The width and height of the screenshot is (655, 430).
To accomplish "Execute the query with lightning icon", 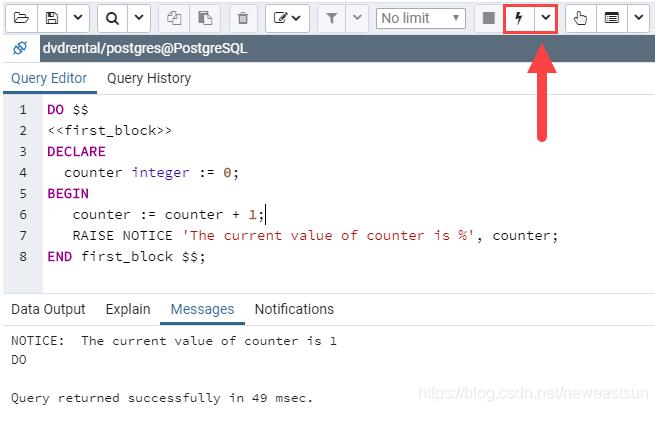I will [518, 18].
